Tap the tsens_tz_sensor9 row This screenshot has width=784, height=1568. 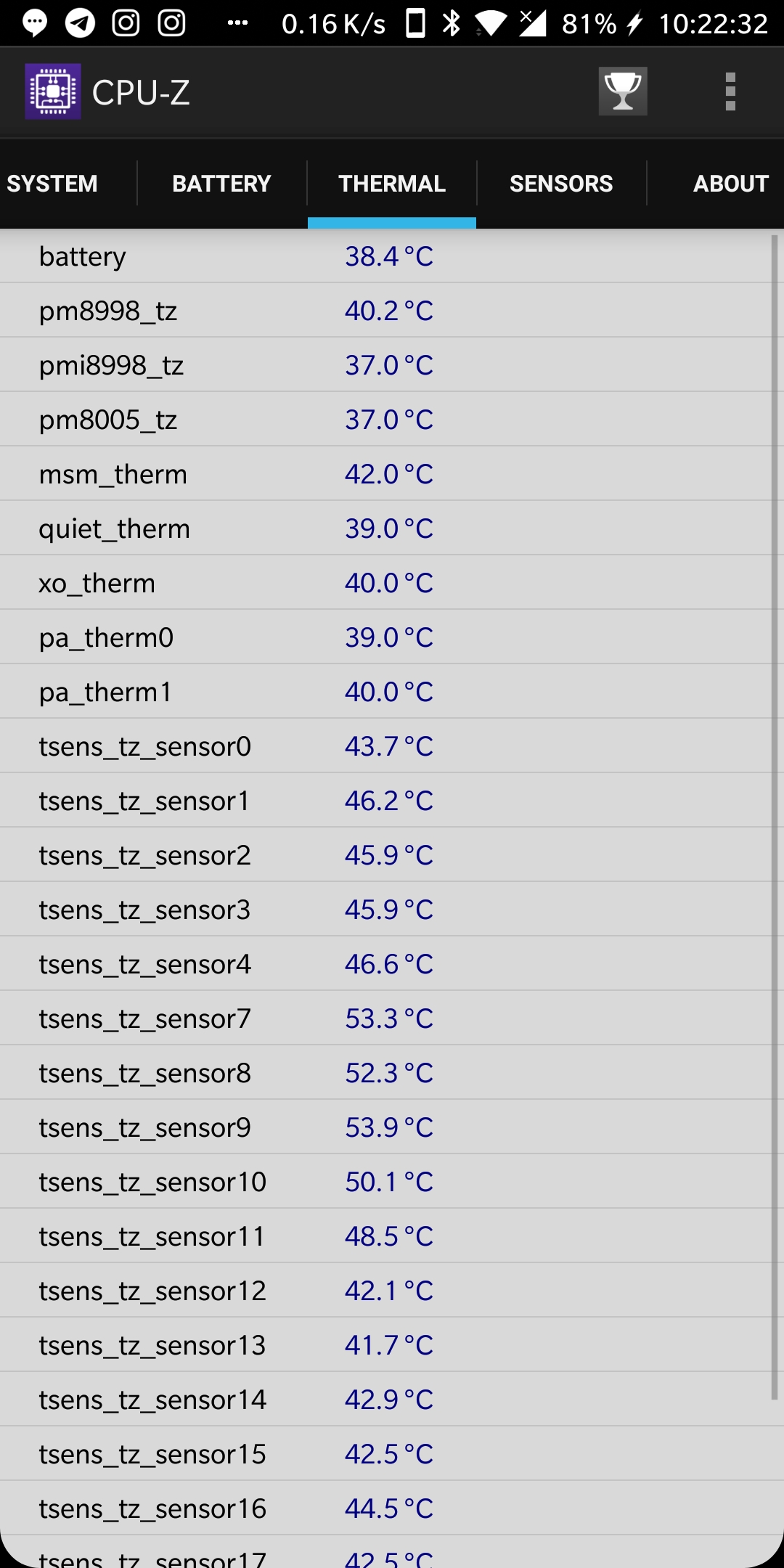pyautogui.click(x=385, y=1127)
